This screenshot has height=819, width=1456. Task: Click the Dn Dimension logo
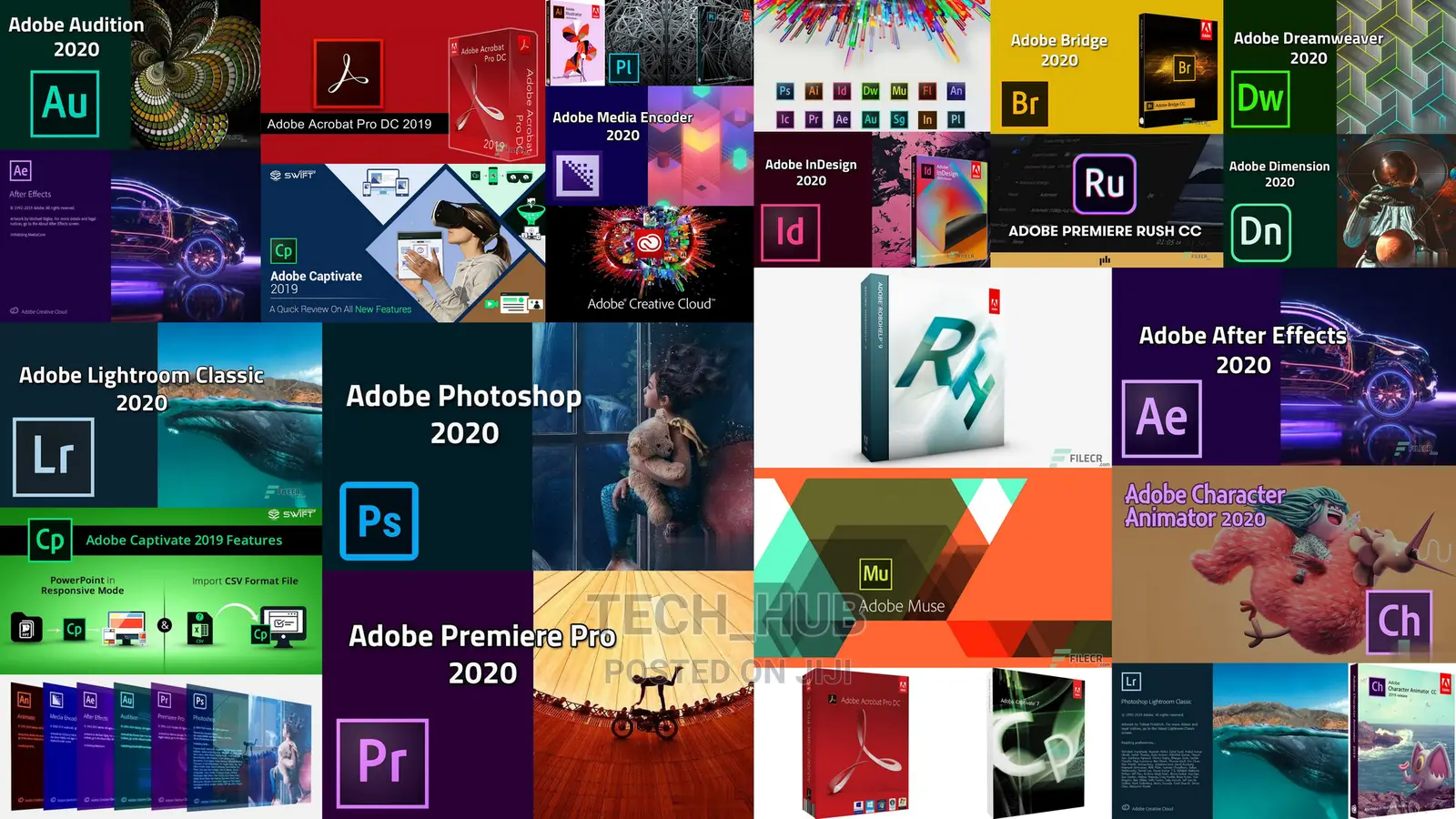pyautogui.click(x=1260, y=233)
